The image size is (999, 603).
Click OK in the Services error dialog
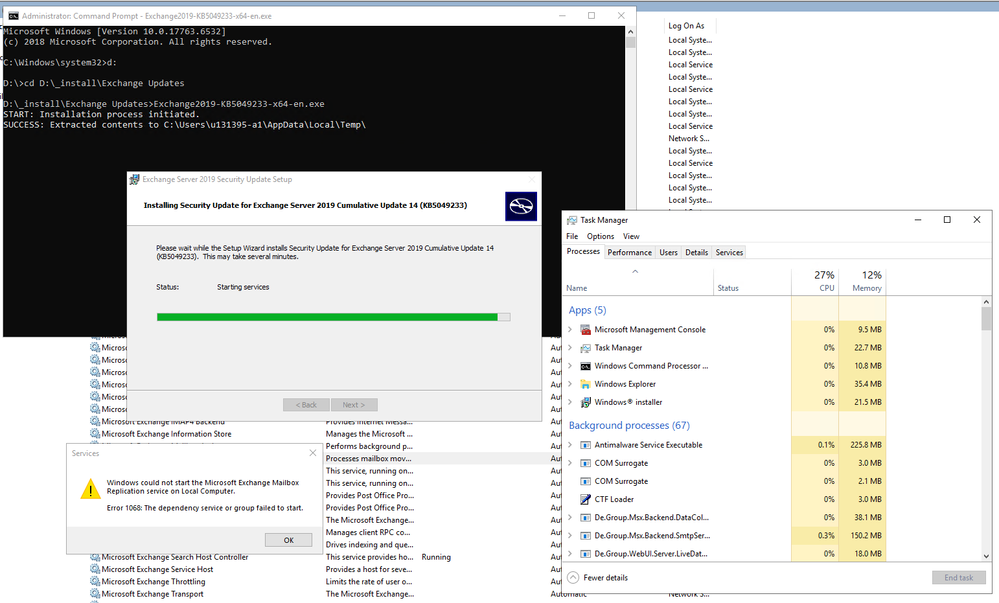[x=289, y=540]
